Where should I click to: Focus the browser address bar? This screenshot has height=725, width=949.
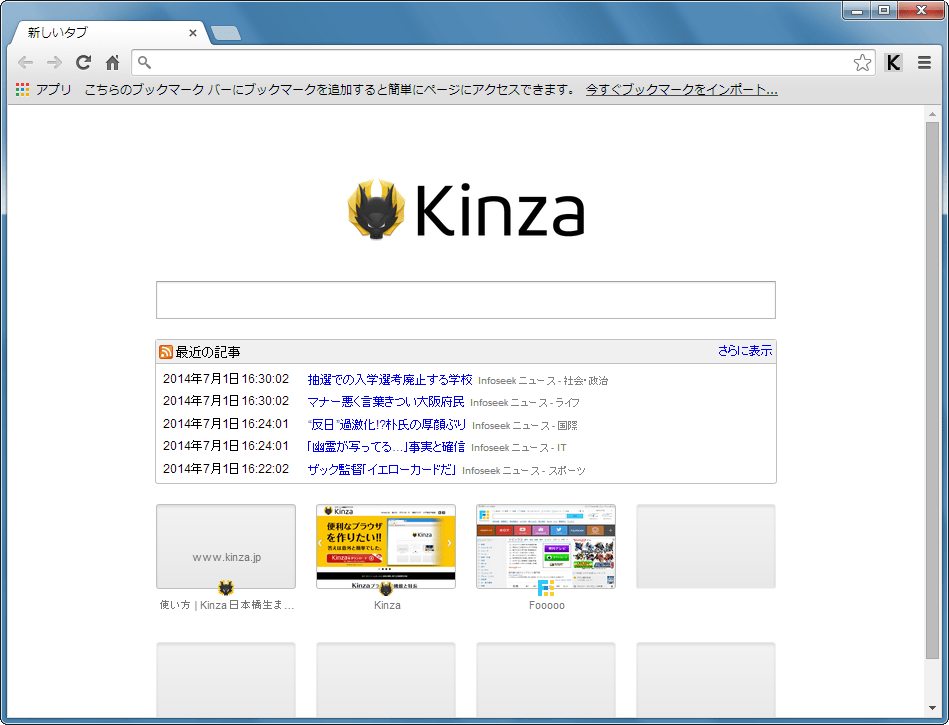[x=502, y=62]
